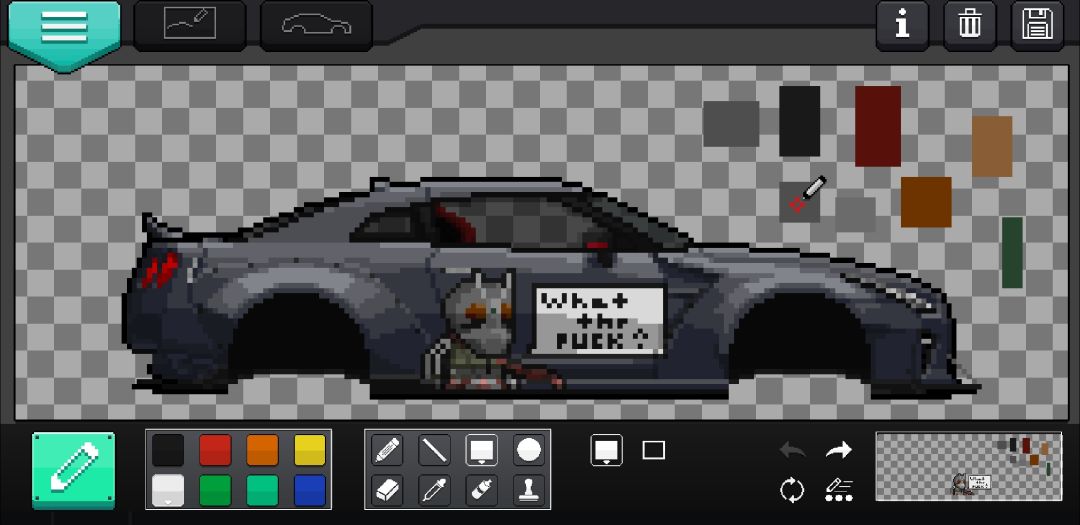Pick the yellow palette color
This screenshot has width=1080, height=525.
(310, 450)
